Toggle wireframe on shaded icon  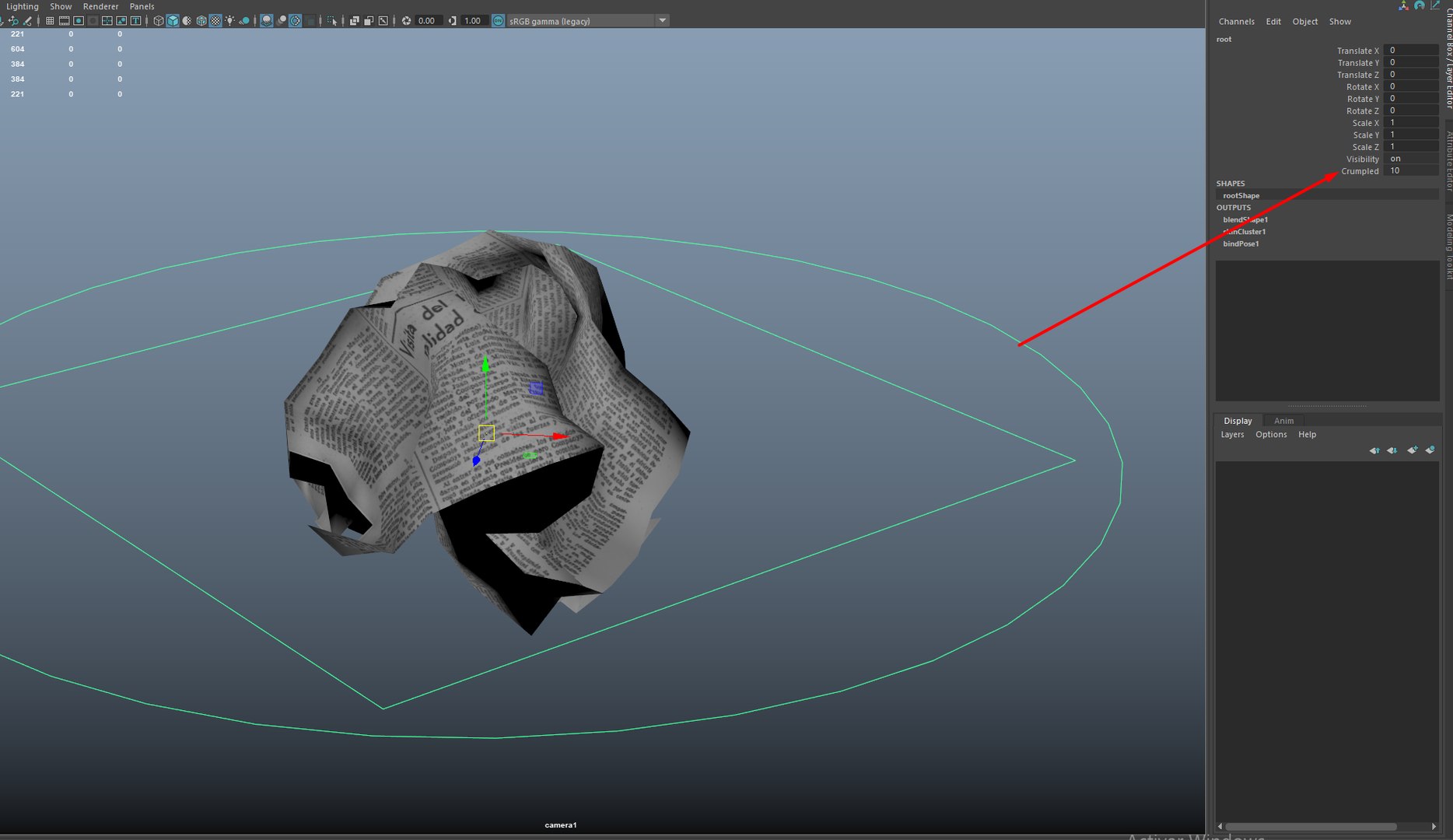click(x=201, y=21)
